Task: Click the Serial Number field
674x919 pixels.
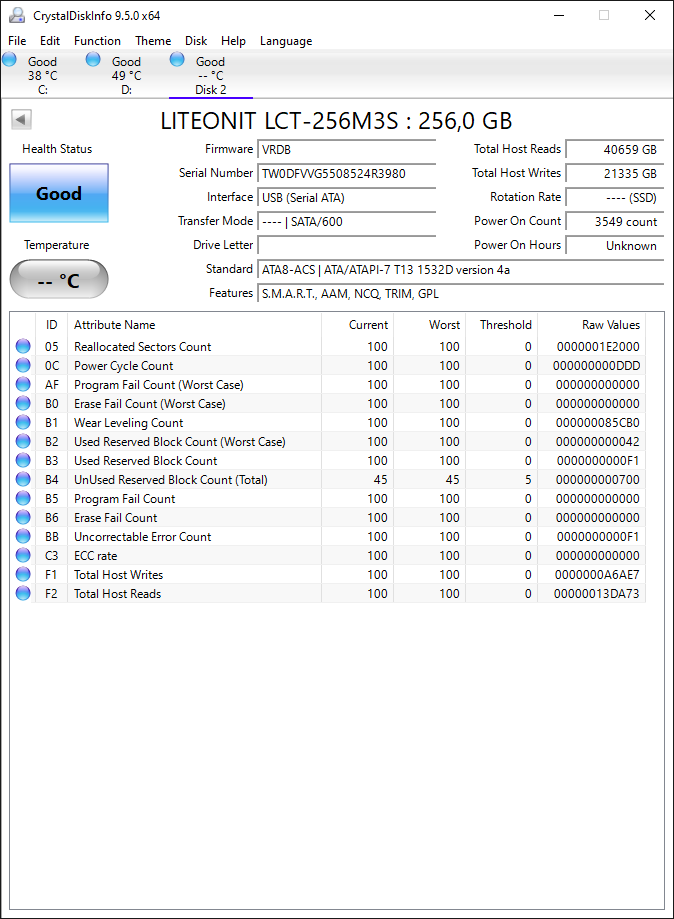Action: 347,173
